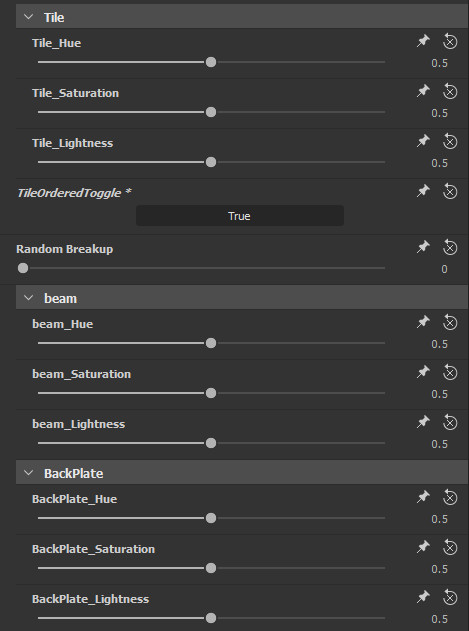Pin the beam_Hue parameter
The image size is (469, 631).
[423, 322]
